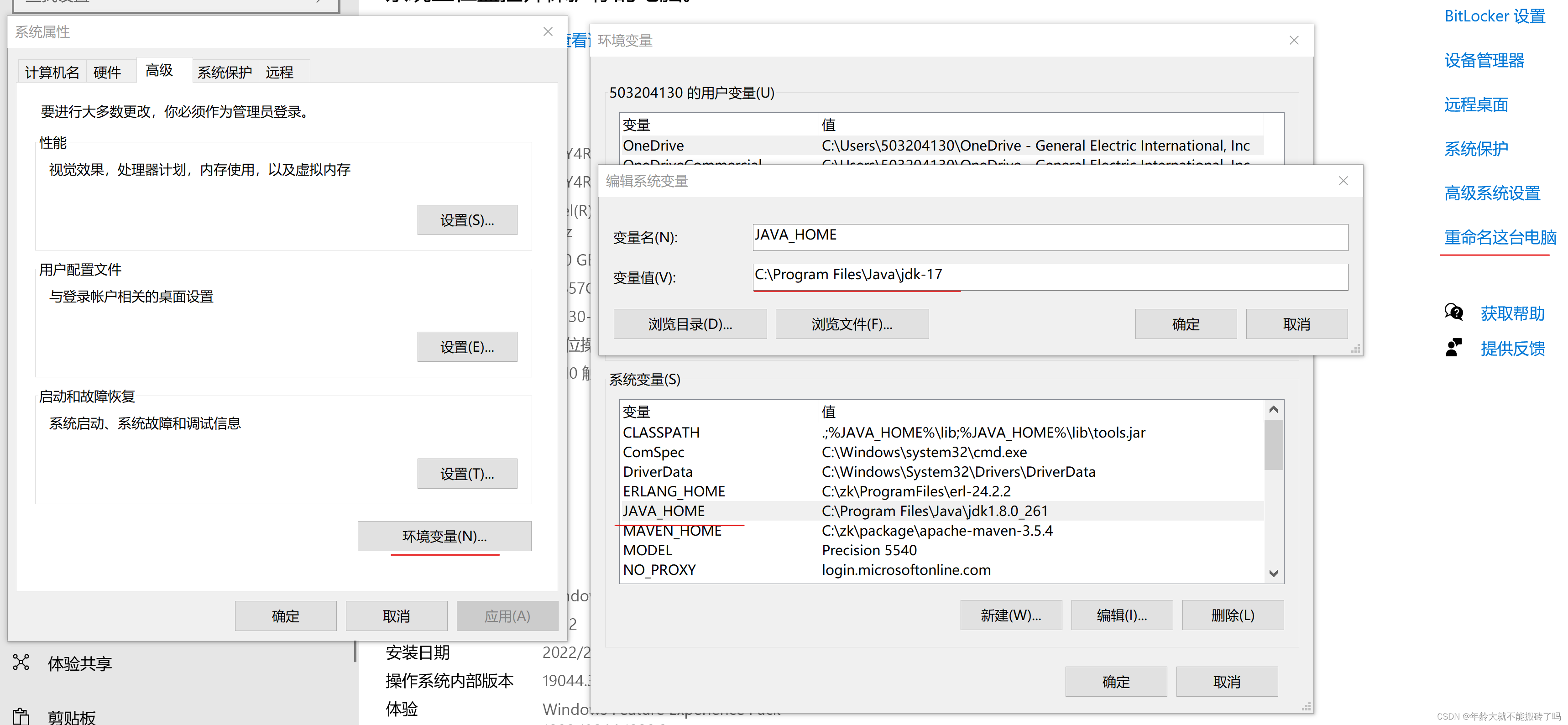1568x725 pixels.
Task: Click the 变量值 input field
Action: click(1050, 277)
